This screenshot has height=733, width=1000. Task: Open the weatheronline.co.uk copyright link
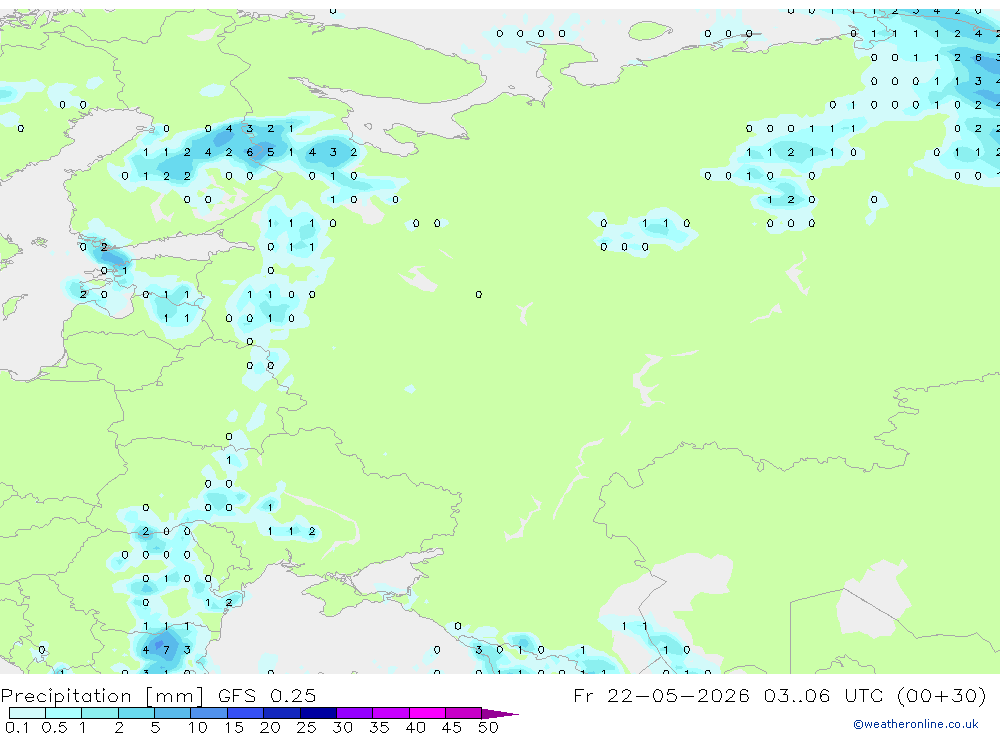(916, 724)
